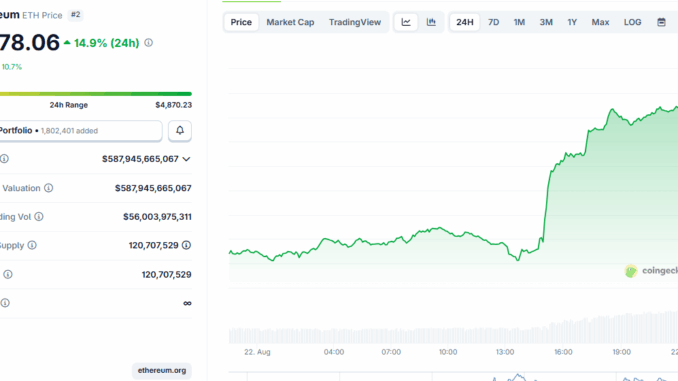The width and height of the screenshot is (678, 381).
Task: Open info icon in second 120,707,529 row
Action: (8, 274)
